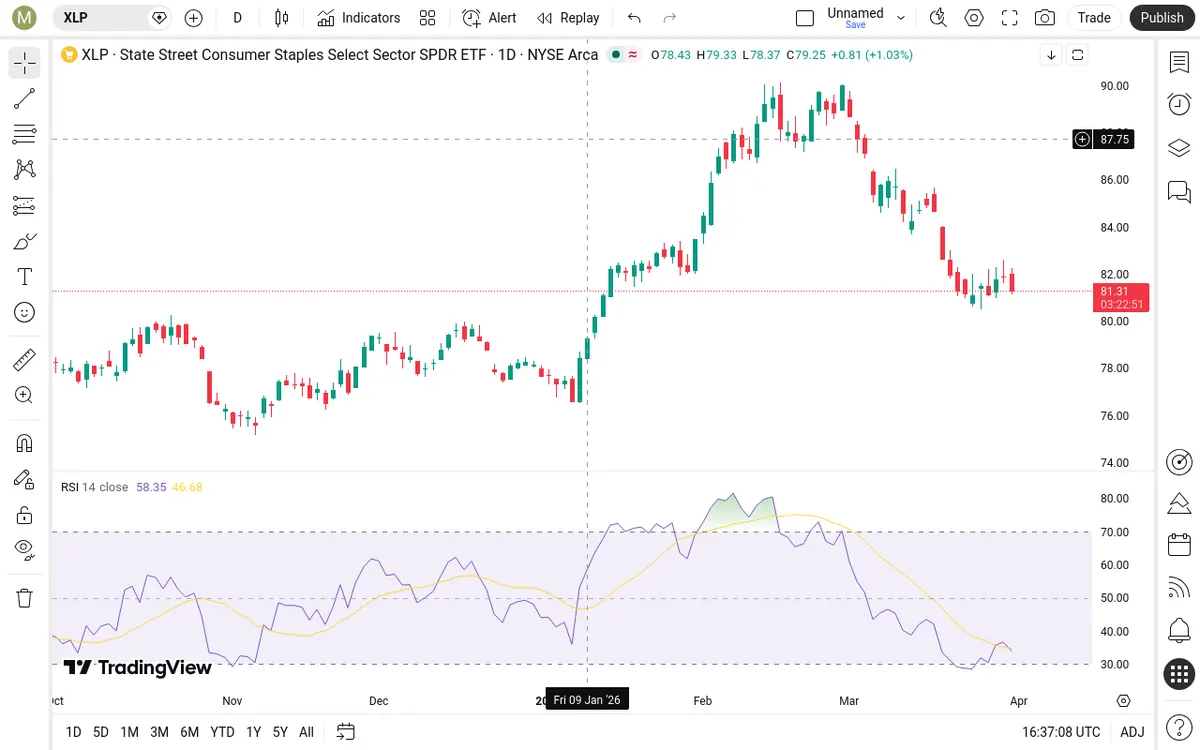Viewport: 1200px width, 750px height.
Task: Toggle ADJ dividend adjustment
Action: pyautogui.click(x=1132, y=732)
